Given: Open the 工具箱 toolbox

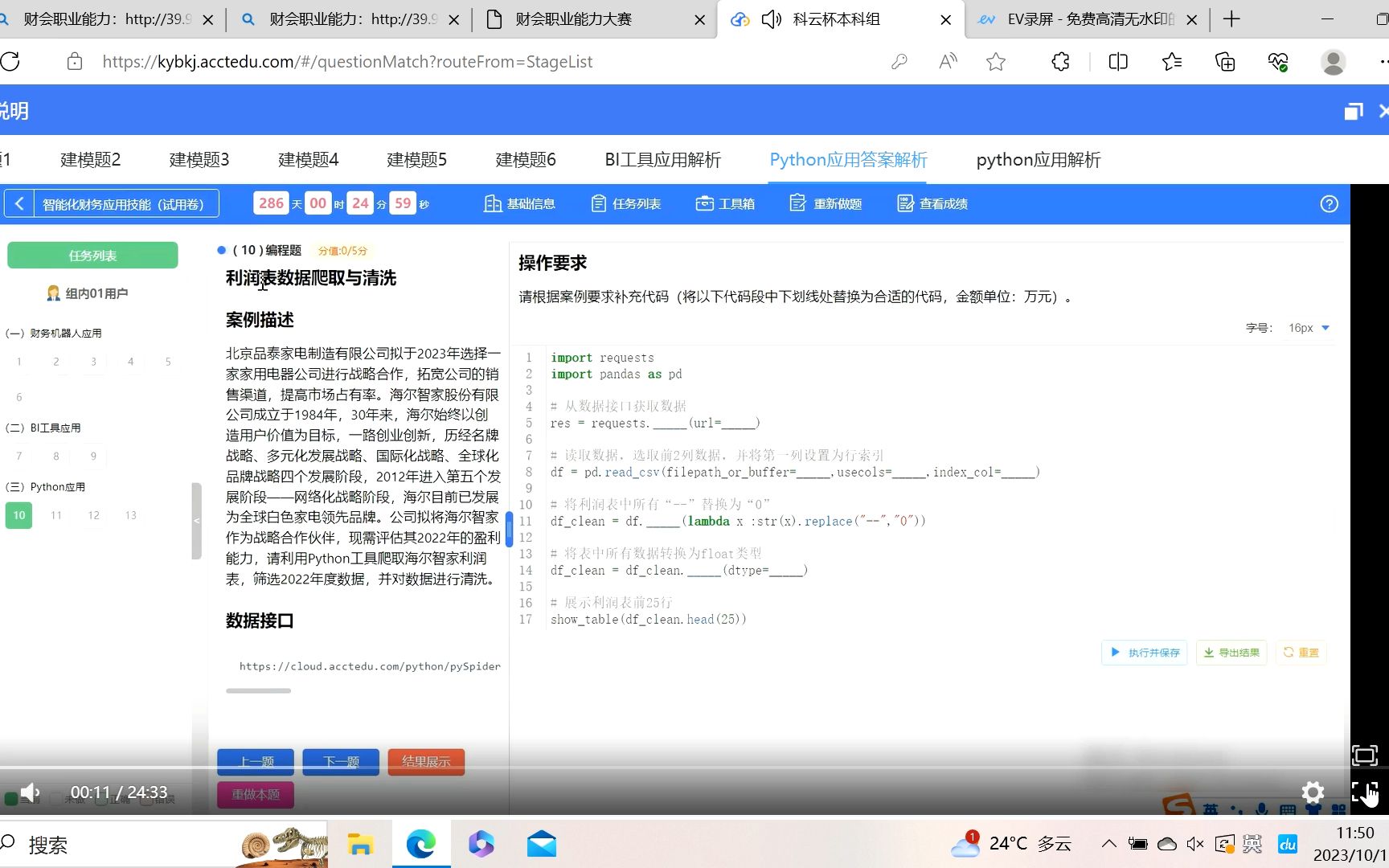Looking at the screenshot, I should (726, 204).
